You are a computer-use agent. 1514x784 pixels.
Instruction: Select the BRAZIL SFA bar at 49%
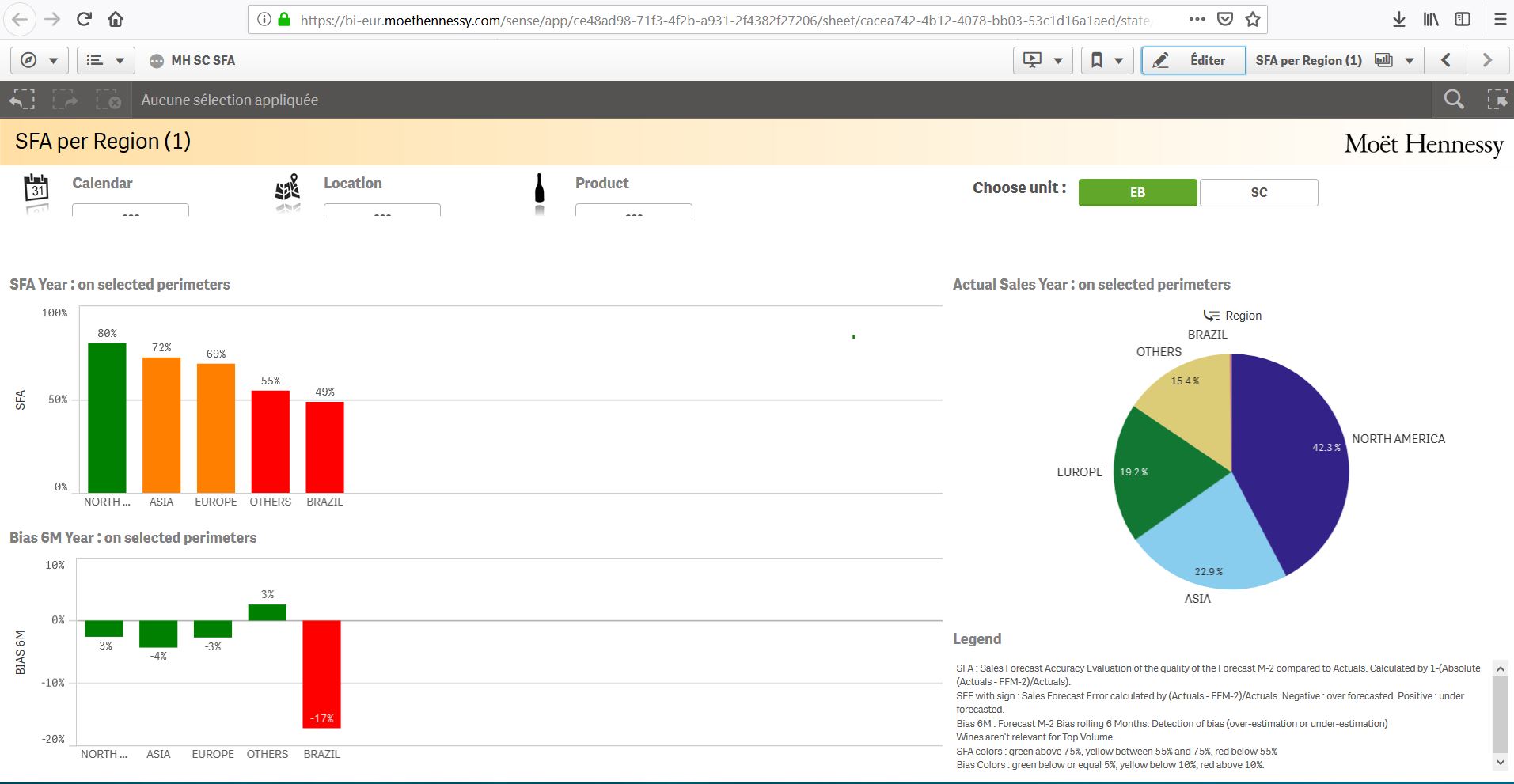[325, 447]
